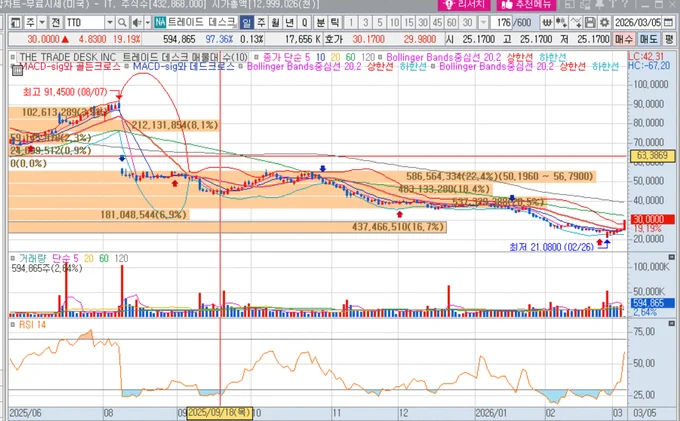Toggle the MACD-sig와 데드크로스 indicator marker
This screenshot has width=680, height=421.
click(127, 66)
